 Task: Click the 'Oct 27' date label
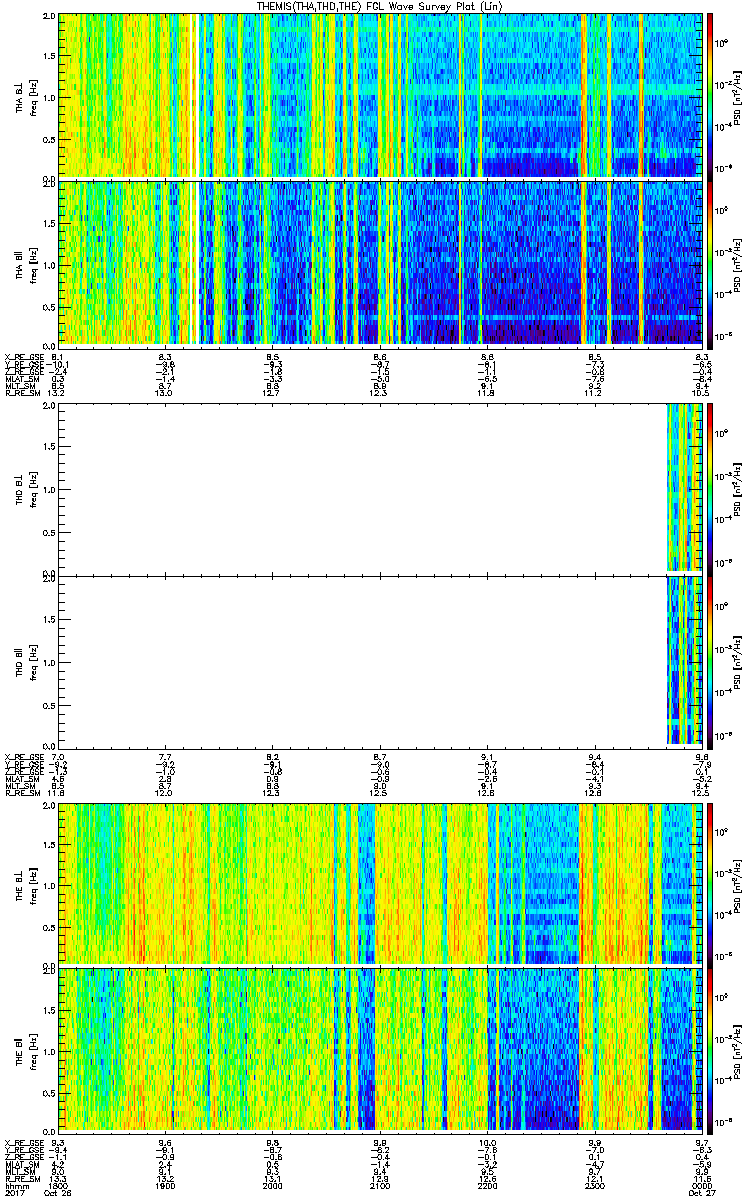(703, 1192)
